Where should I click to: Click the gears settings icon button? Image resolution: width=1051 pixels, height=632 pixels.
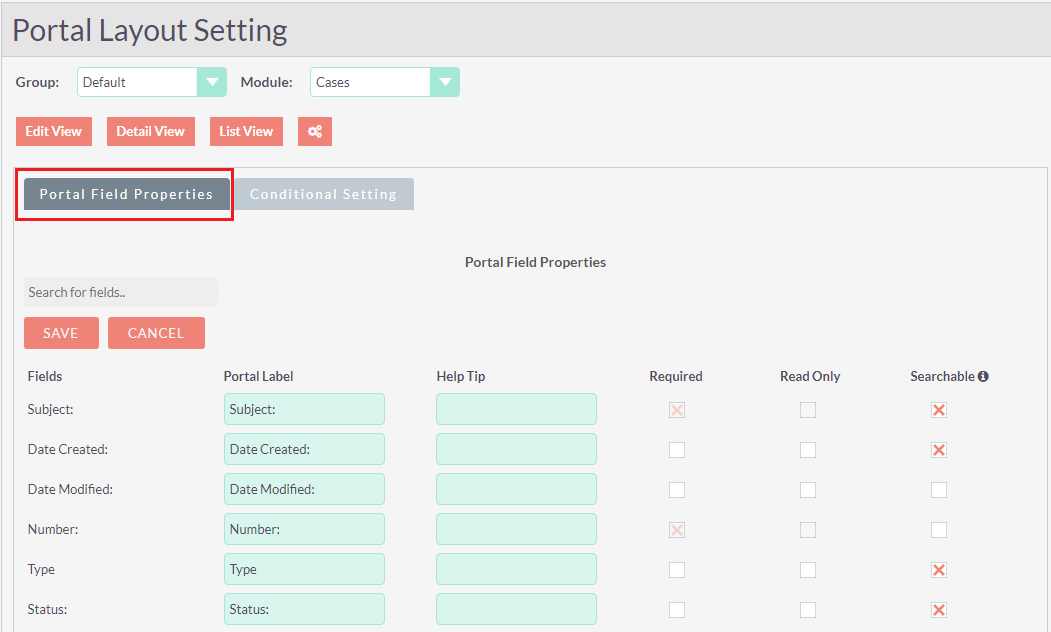pos(314,132)
